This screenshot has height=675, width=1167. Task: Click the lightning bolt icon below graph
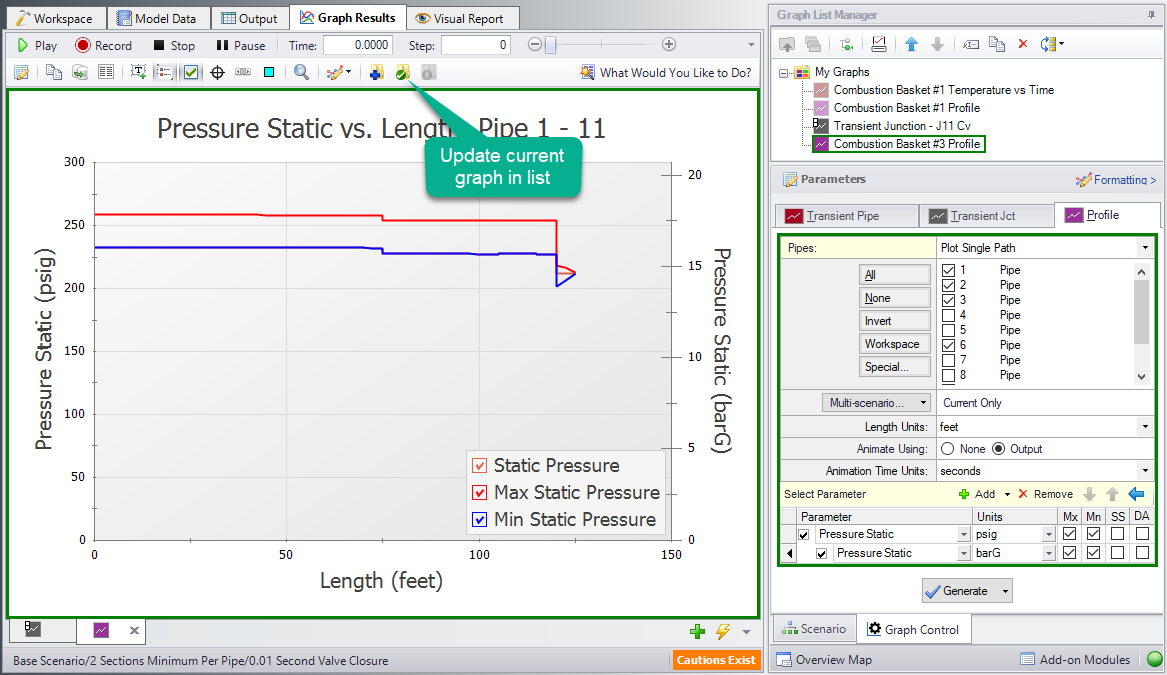(x=723, y=631)
